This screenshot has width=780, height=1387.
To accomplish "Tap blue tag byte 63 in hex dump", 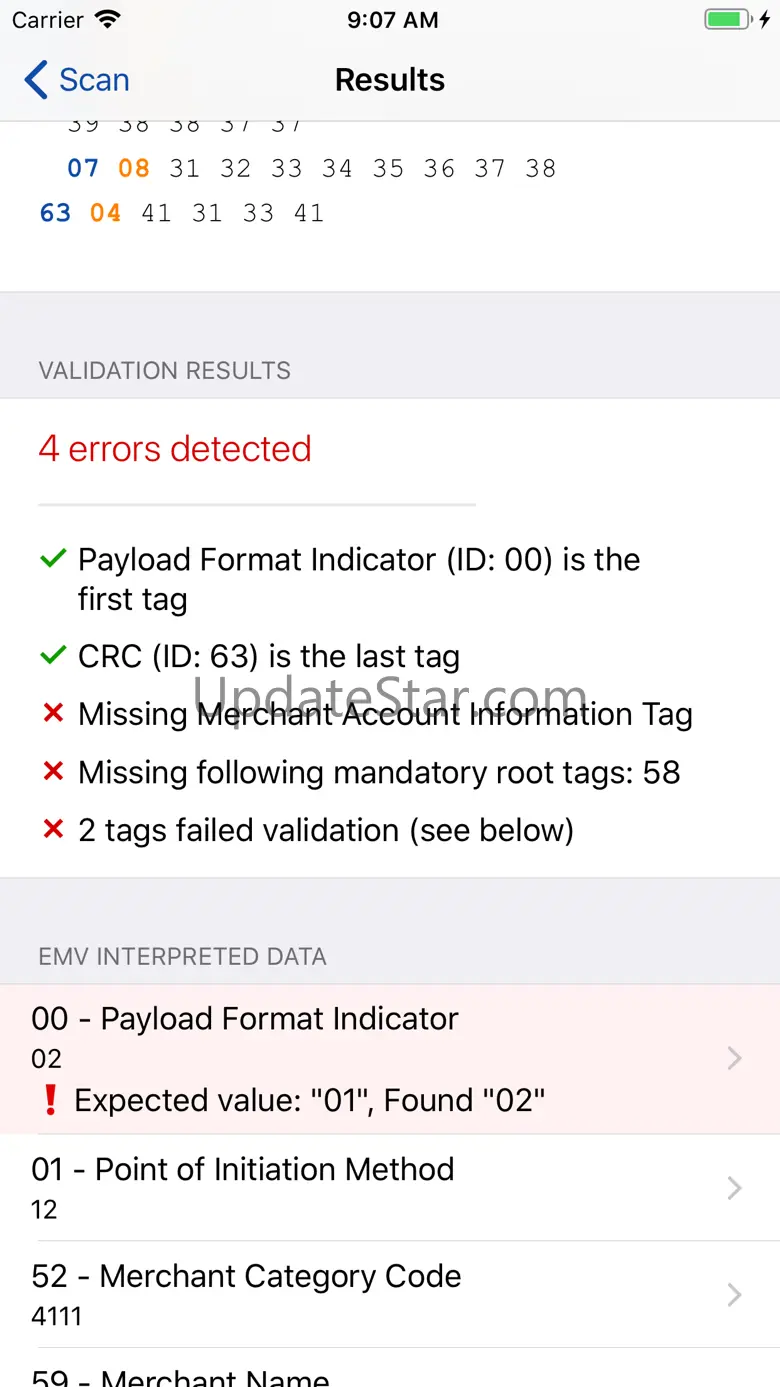I will [56, 213].
